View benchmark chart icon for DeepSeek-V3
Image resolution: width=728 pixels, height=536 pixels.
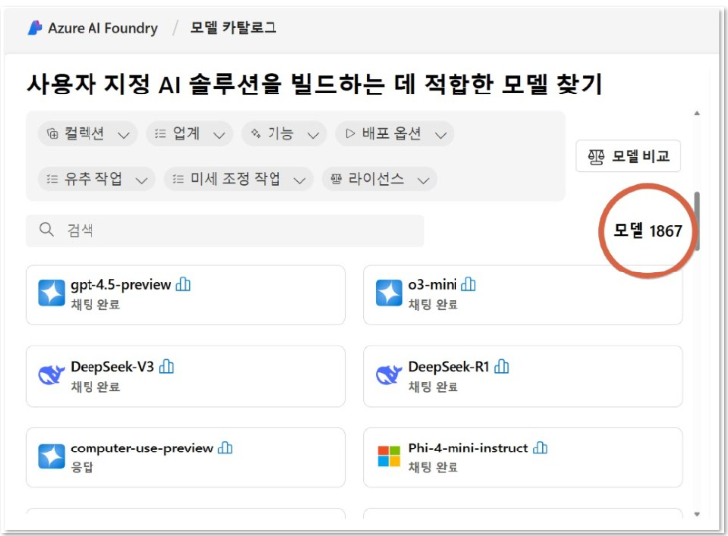pos(166,366)
